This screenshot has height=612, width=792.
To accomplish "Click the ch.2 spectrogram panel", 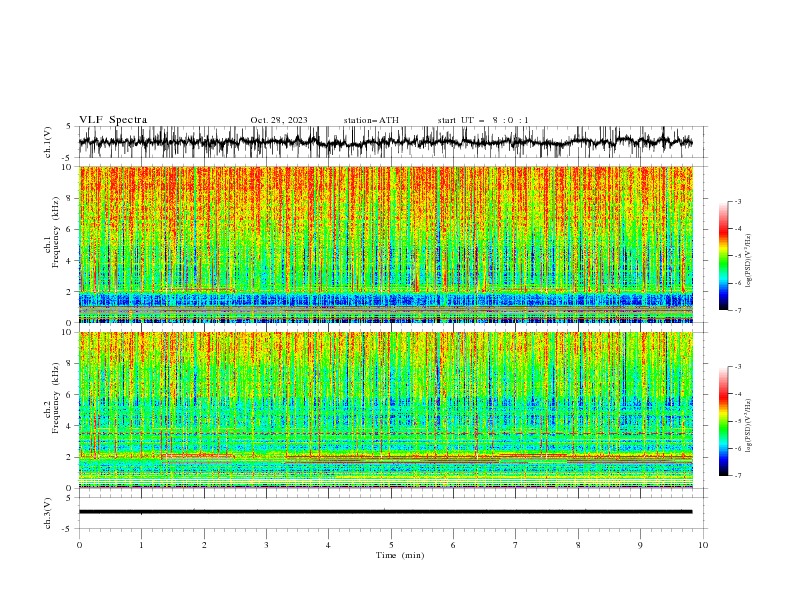I will point(385,410).
